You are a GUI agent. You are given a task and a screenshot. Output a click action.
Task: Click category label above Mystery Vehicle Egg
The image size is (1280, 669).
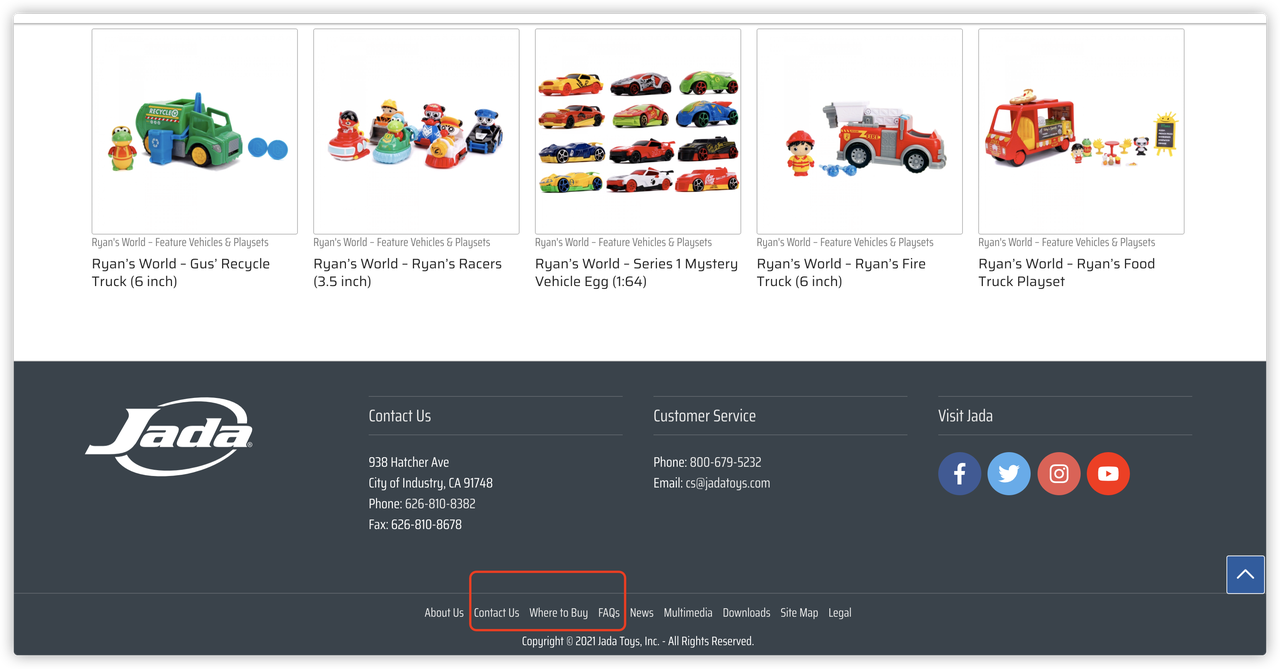[x=623, y=242]
